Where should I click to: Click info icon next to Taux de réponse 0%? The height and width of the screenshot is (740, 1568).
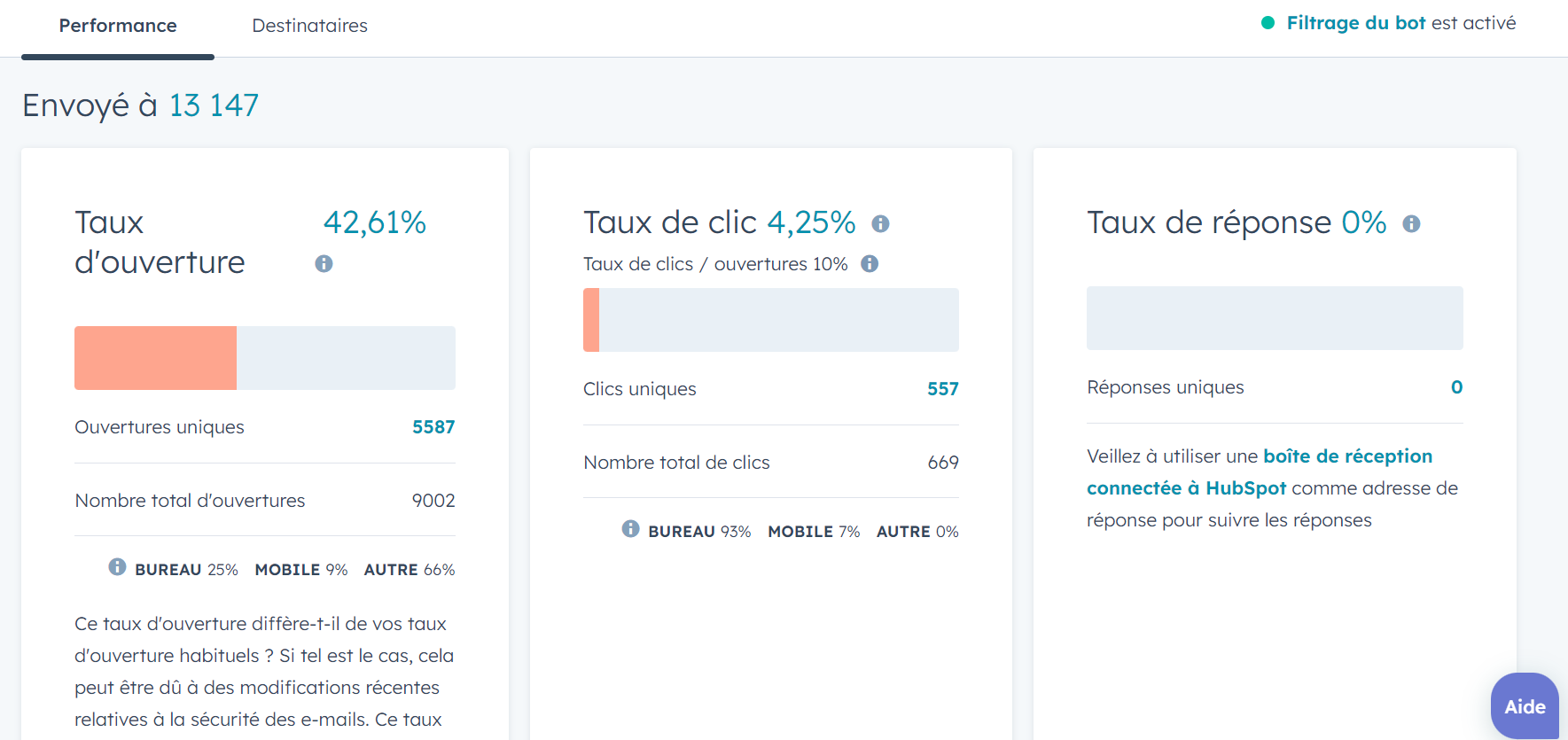click(1411, 224)
